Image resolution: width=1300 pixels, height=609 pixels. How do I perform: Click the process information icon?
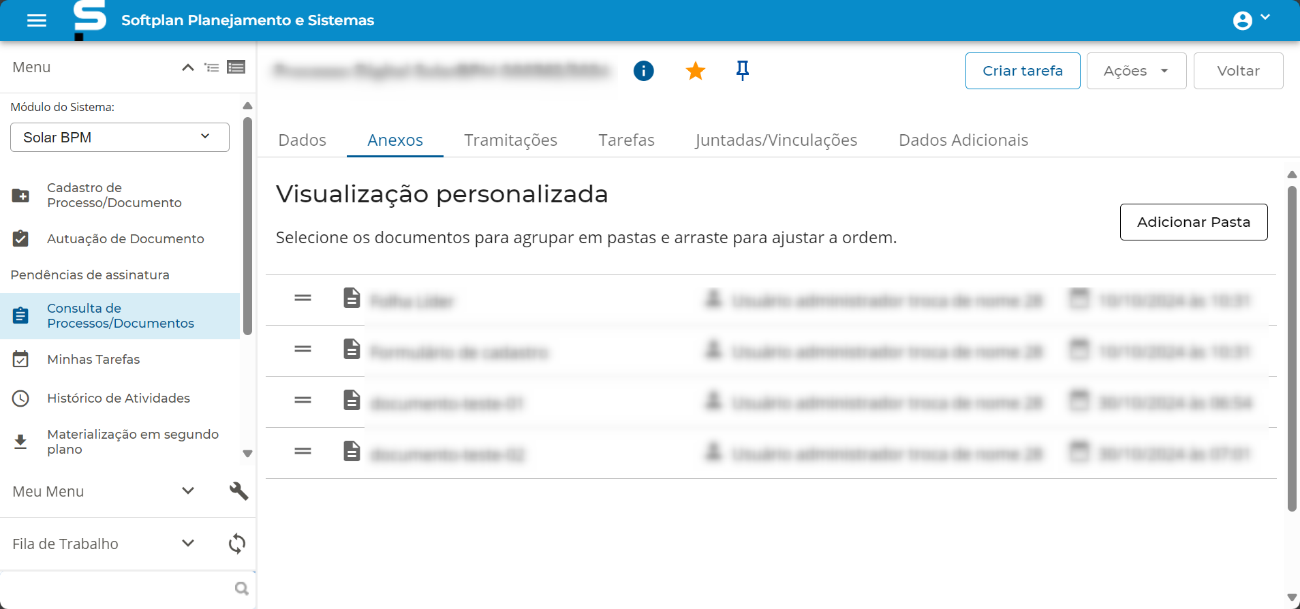pyautogui.click(x=643, y=70)
